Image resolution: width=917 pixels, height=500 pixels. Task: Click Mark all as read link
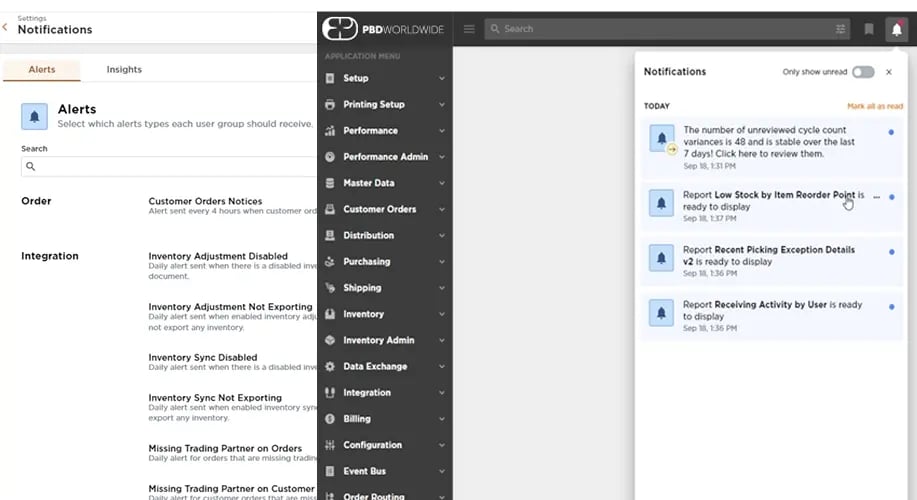tap(874, 106)
